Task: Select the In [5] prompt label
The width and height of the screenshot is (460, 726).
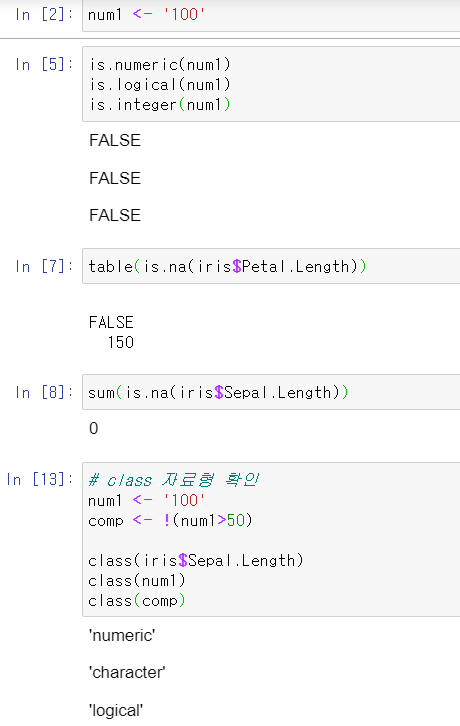Action: pos(44,64)
